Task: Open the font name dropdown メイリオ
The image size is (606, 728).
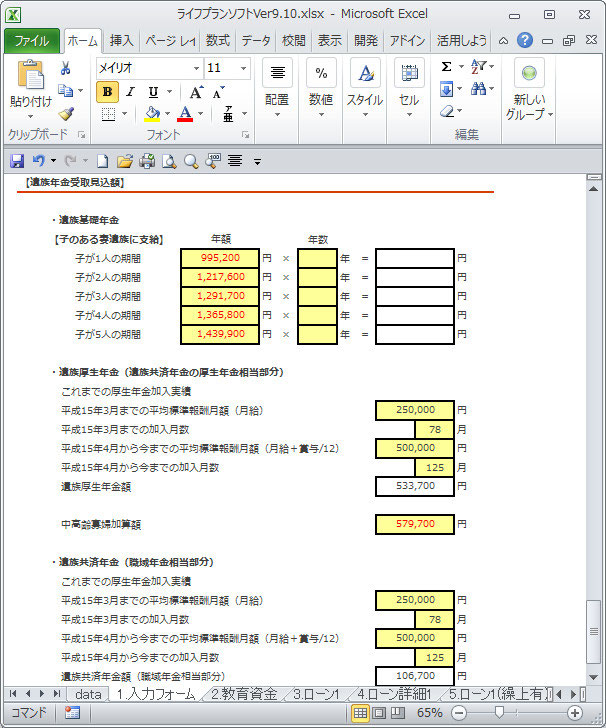Action: pyautogui.click(x=196, y=68)
